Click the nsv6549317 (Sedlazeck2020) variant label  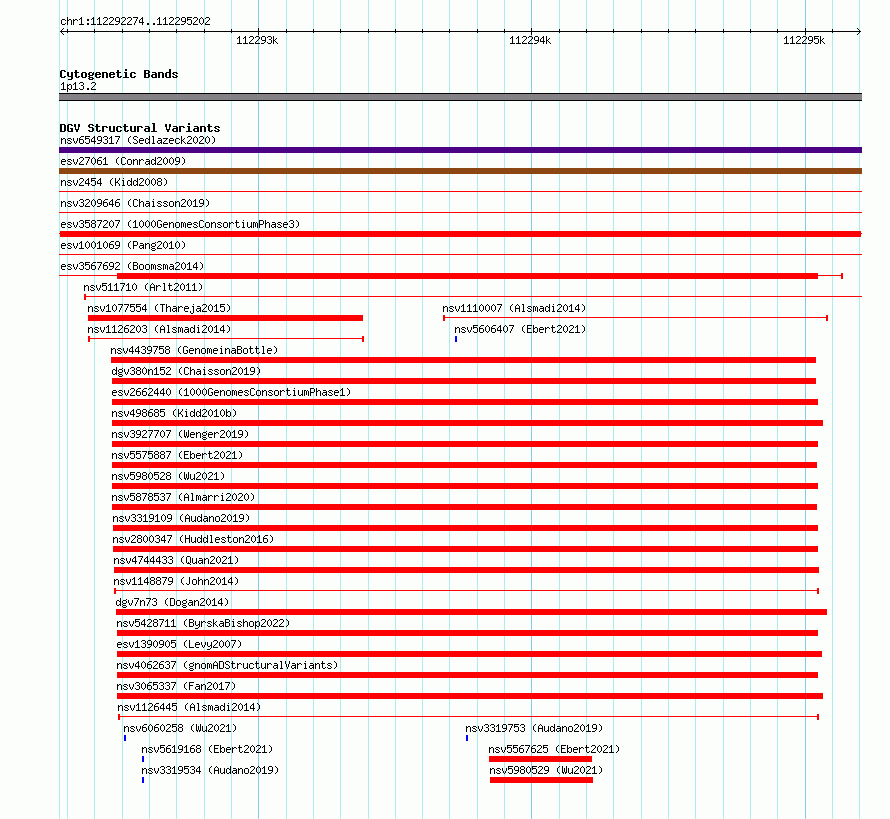(138, 140)
